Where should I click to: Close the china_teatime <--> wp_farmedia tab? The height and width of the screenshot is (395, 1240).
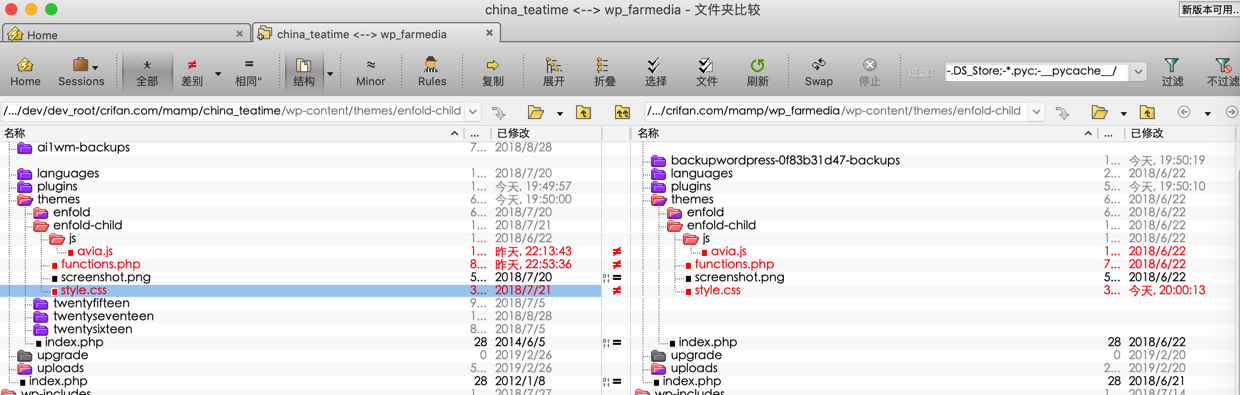tap(489, 34)
